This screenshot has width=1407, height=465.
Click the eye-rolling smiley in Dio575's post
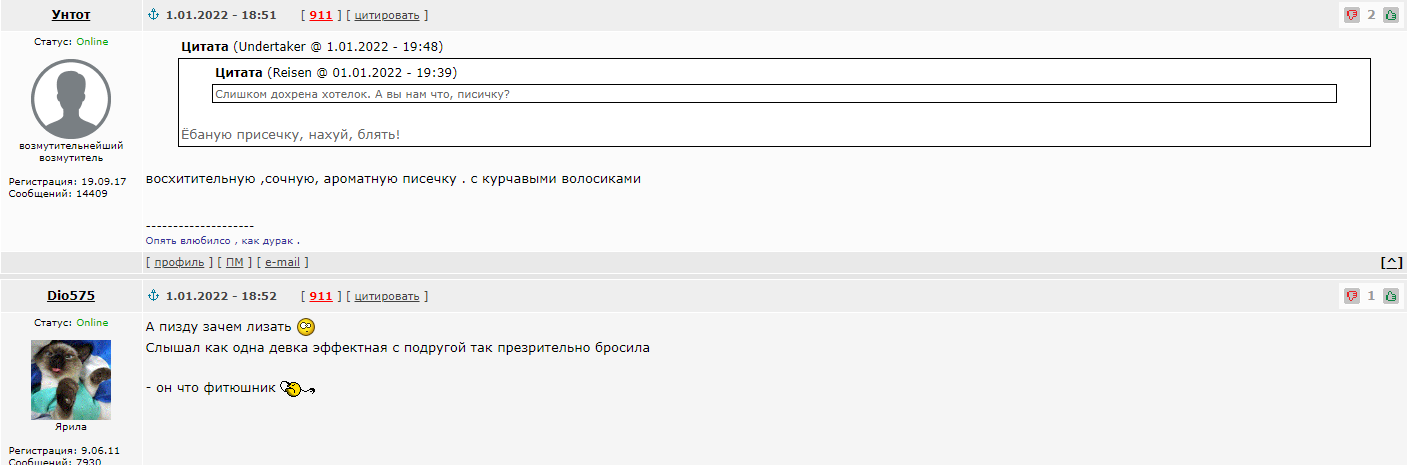(306, 327)
